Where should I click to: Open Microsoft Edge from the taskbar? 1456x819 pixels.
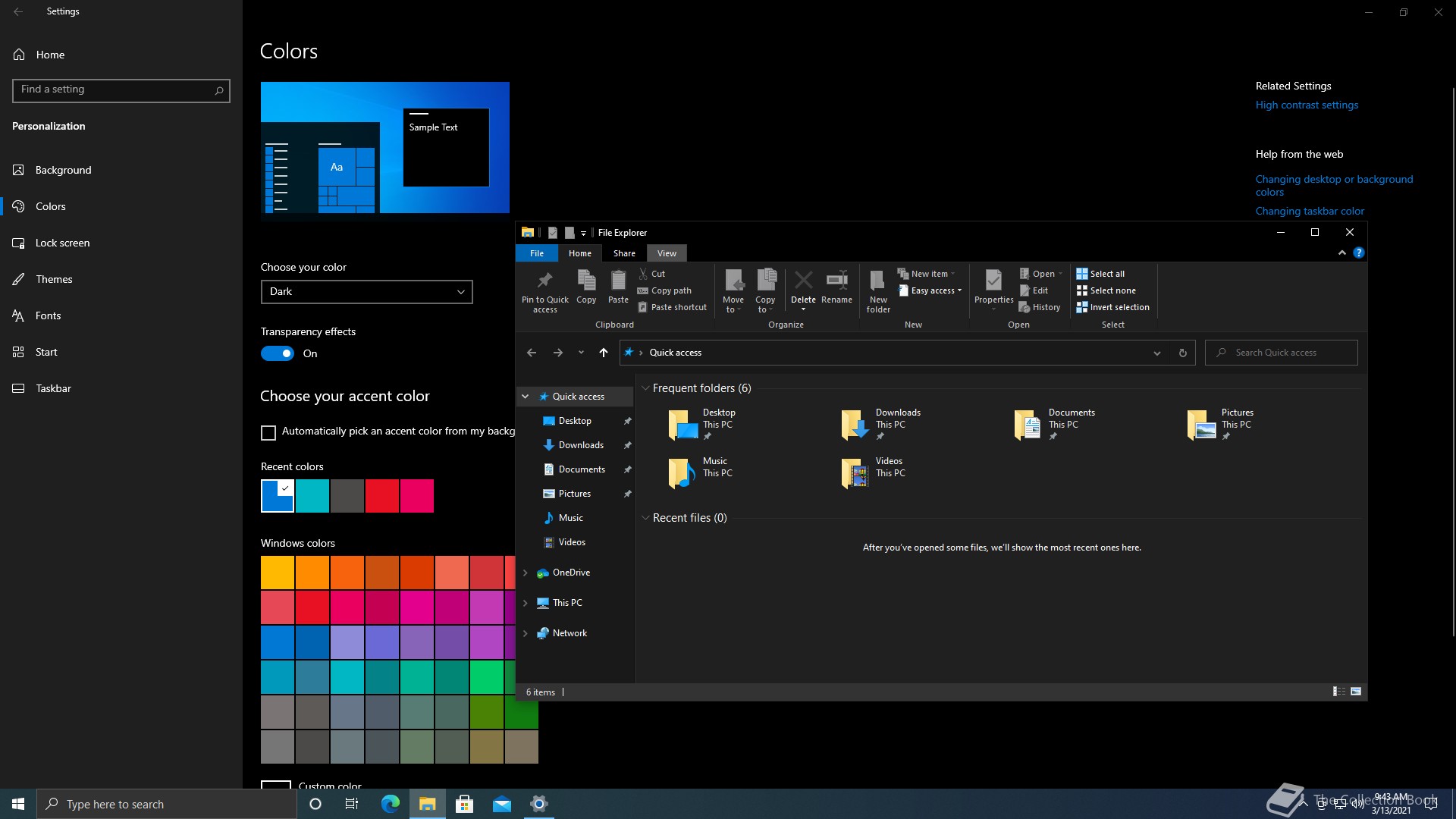391,804
